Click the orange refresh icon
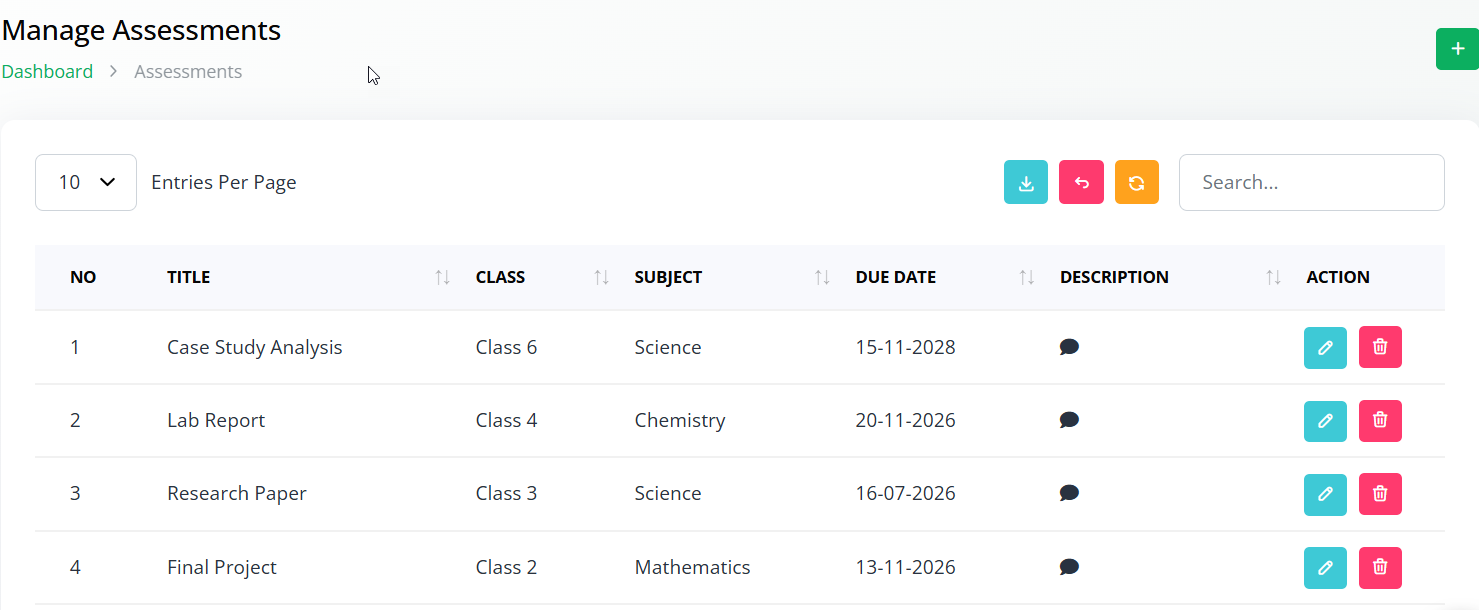This screenshot has width=1479, height=610. tap(1136, 182)
